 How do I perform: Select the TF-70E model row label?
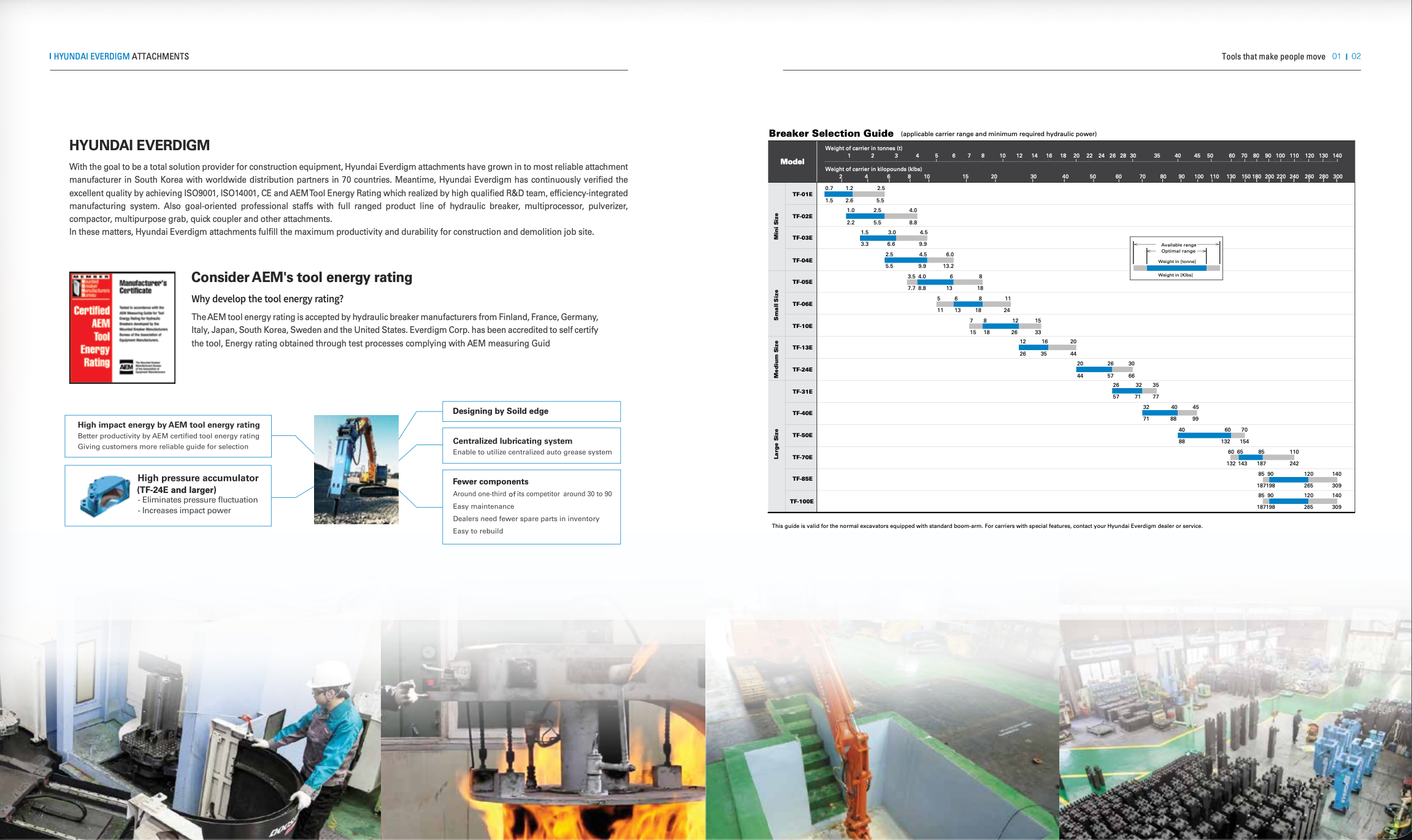[x=802, y=457]
